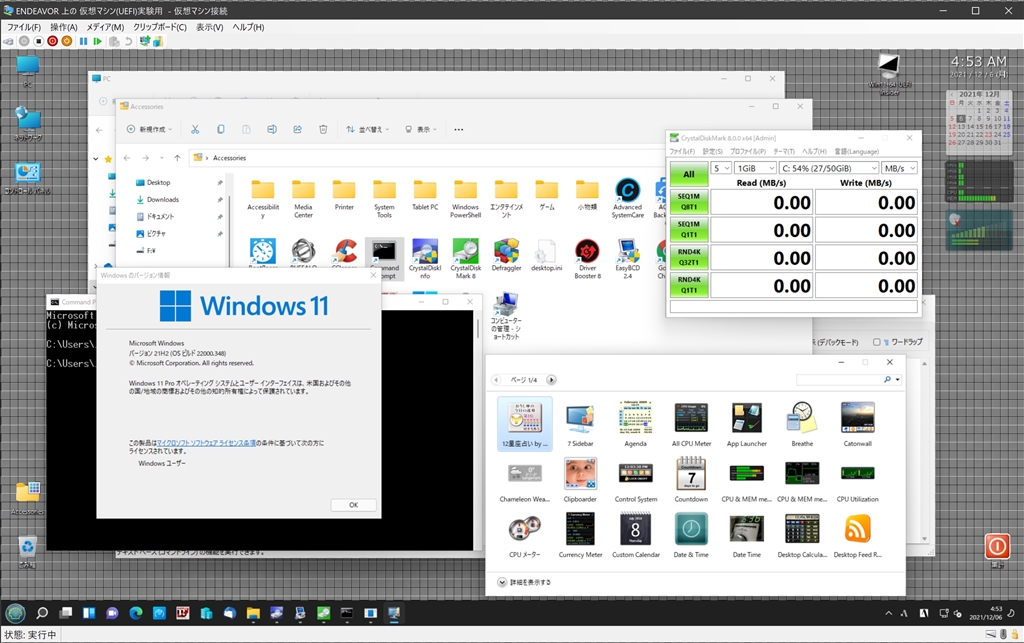The height and width of the screenshot is (643, 1024).
Task: Click the delete trash icon in Explorer toolbar
Action: click(323, 129)
